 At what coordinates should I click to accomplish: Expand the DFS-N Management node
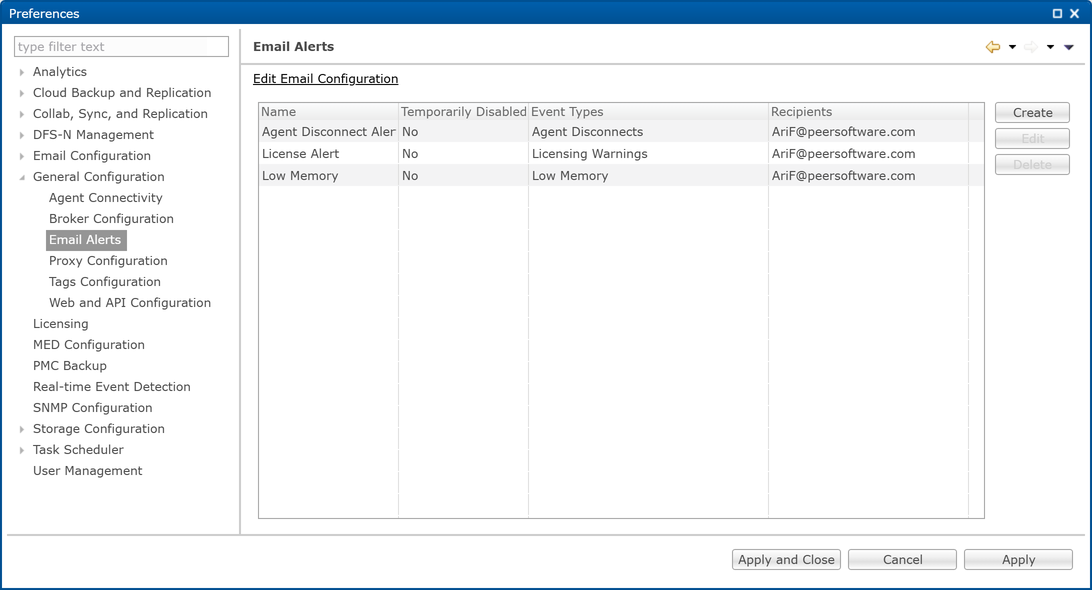[22, 135]
